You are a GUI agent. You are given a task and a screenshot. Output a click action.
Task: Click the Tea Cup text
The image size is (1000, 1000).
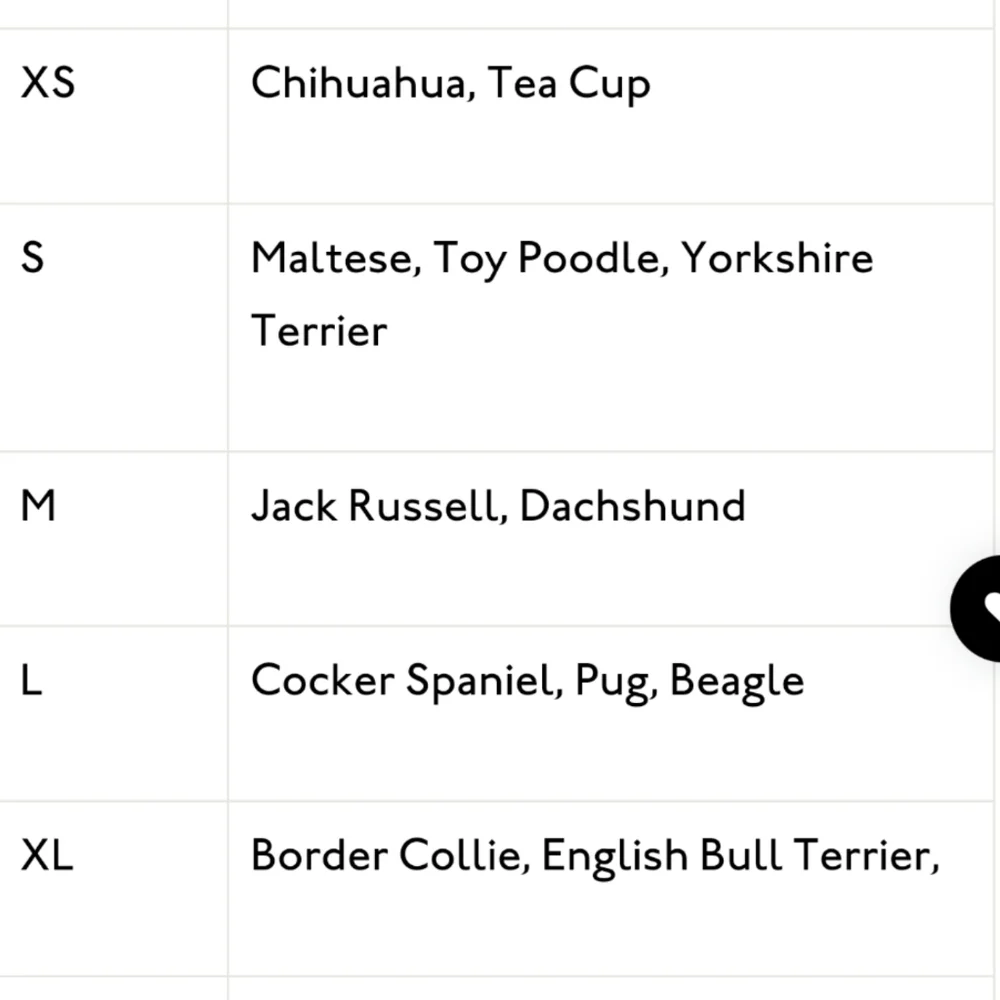coord(569,84)
